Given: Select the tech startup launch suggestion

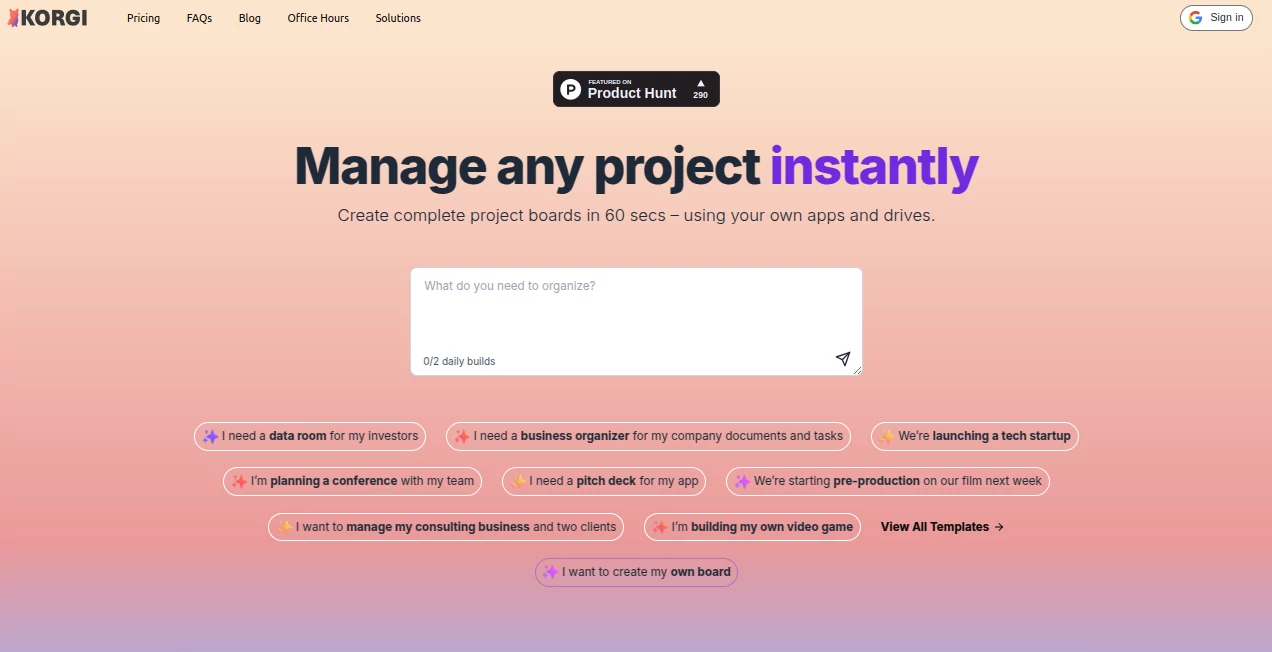Looking at the screenshot, I should click(974, 436).
